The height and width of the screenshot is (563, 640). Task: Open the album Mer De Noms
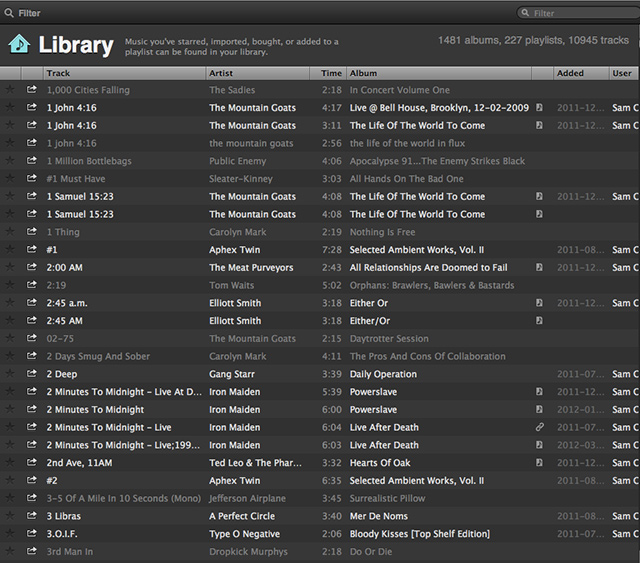coord(381,516)
